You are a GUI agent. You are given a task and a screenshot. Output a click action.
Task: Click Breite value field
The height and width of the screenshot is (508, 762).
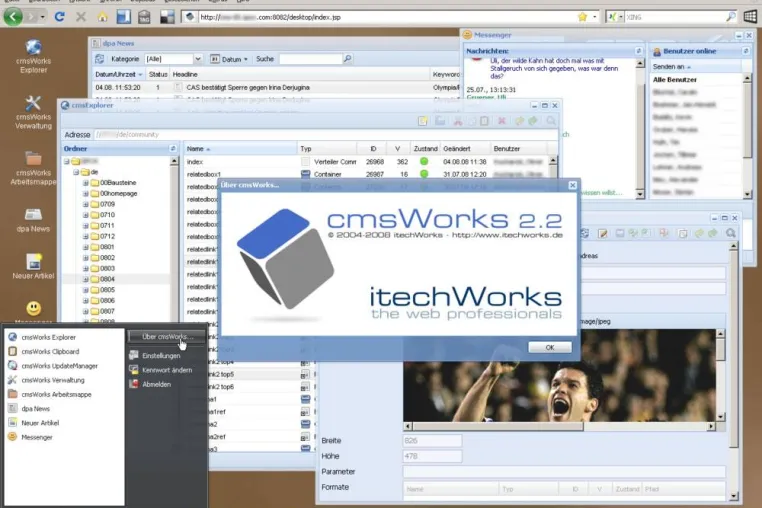(432, 441)
